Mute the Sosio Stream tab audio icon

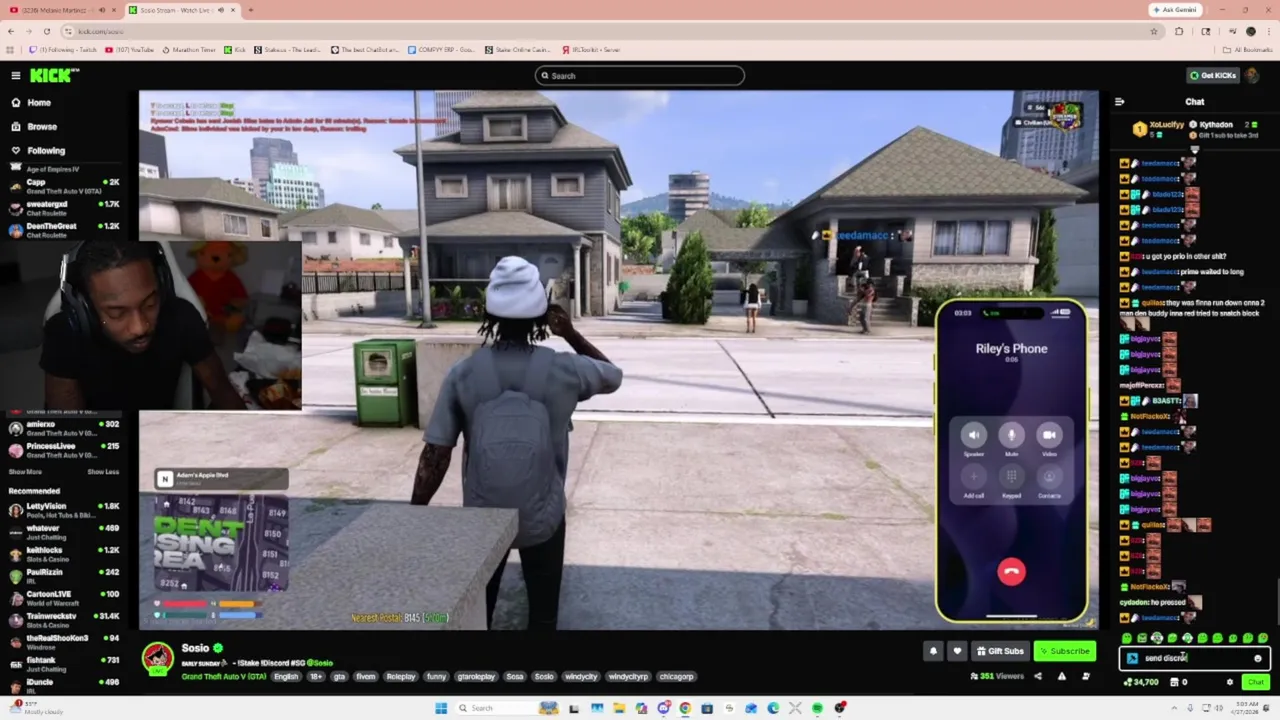(221, 10)
